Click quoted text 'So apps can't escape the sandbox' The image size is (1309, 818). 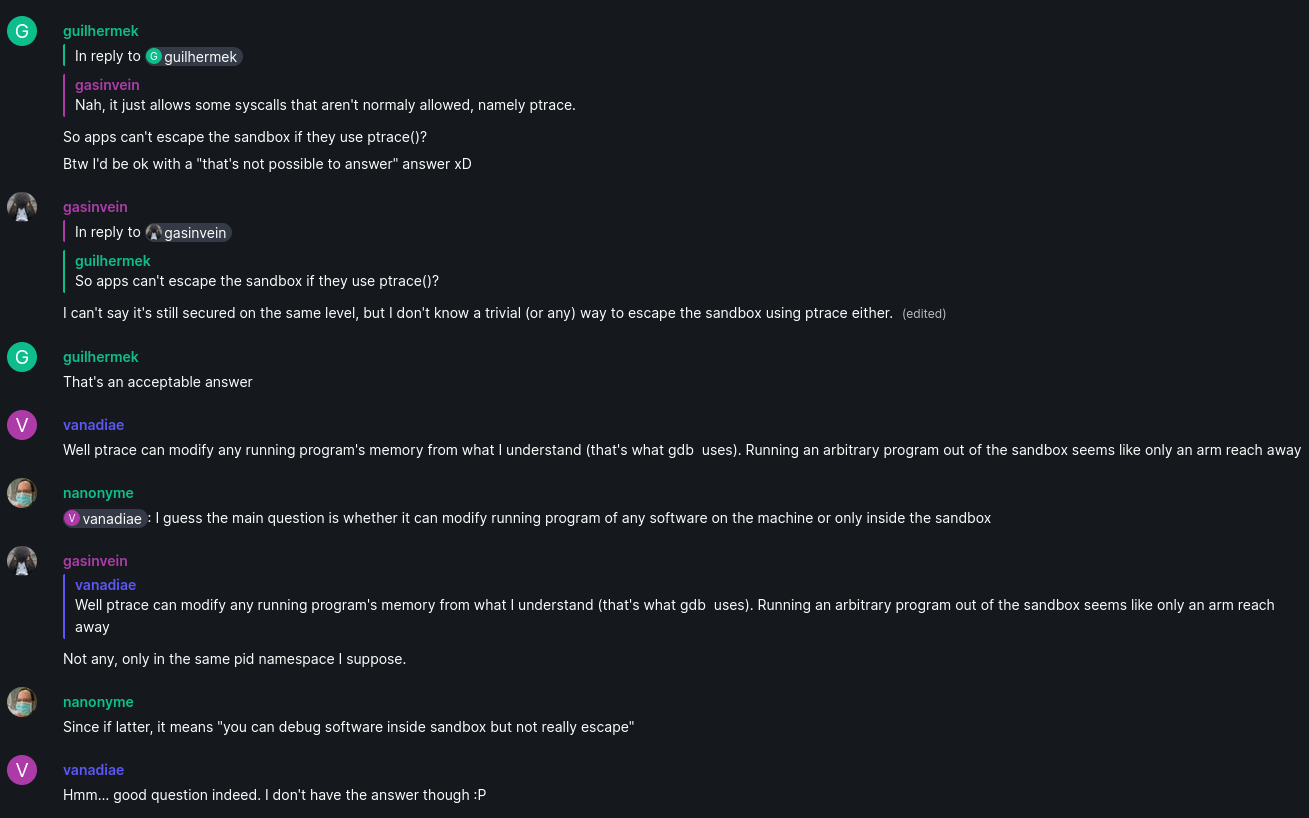click(x=256, y=281)
